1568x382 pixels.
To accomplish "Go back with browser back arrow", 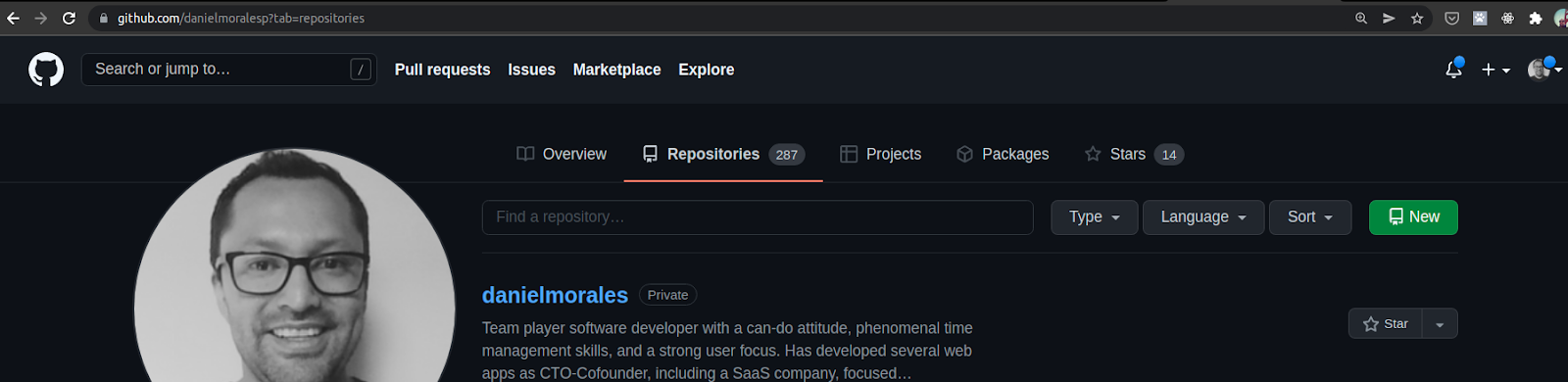I will coord(13,18).
